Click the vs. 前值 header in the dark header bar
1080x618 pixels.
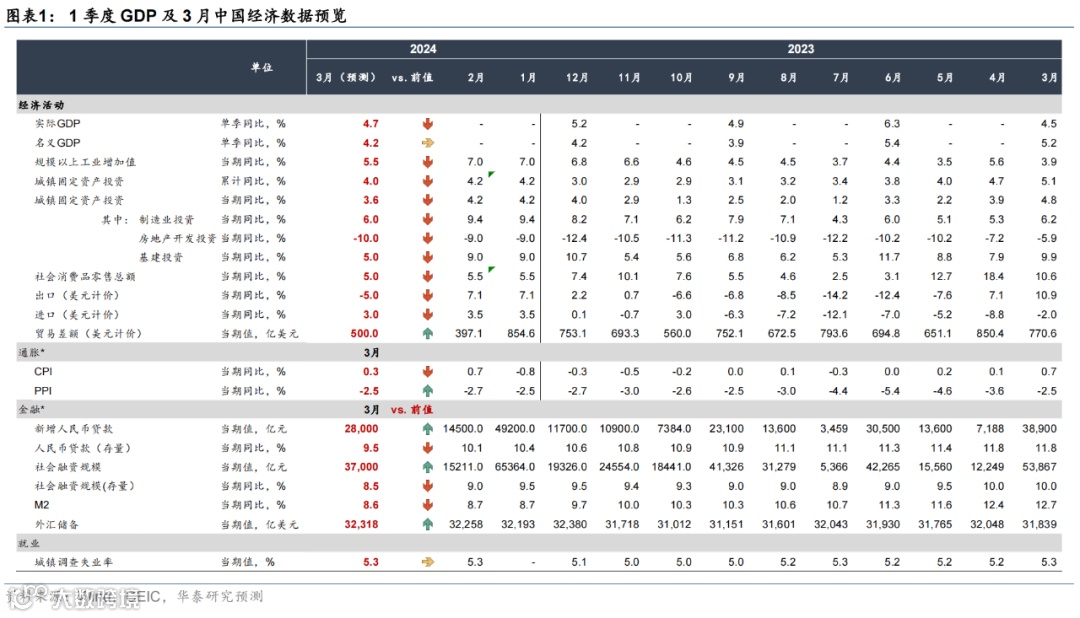412,78
